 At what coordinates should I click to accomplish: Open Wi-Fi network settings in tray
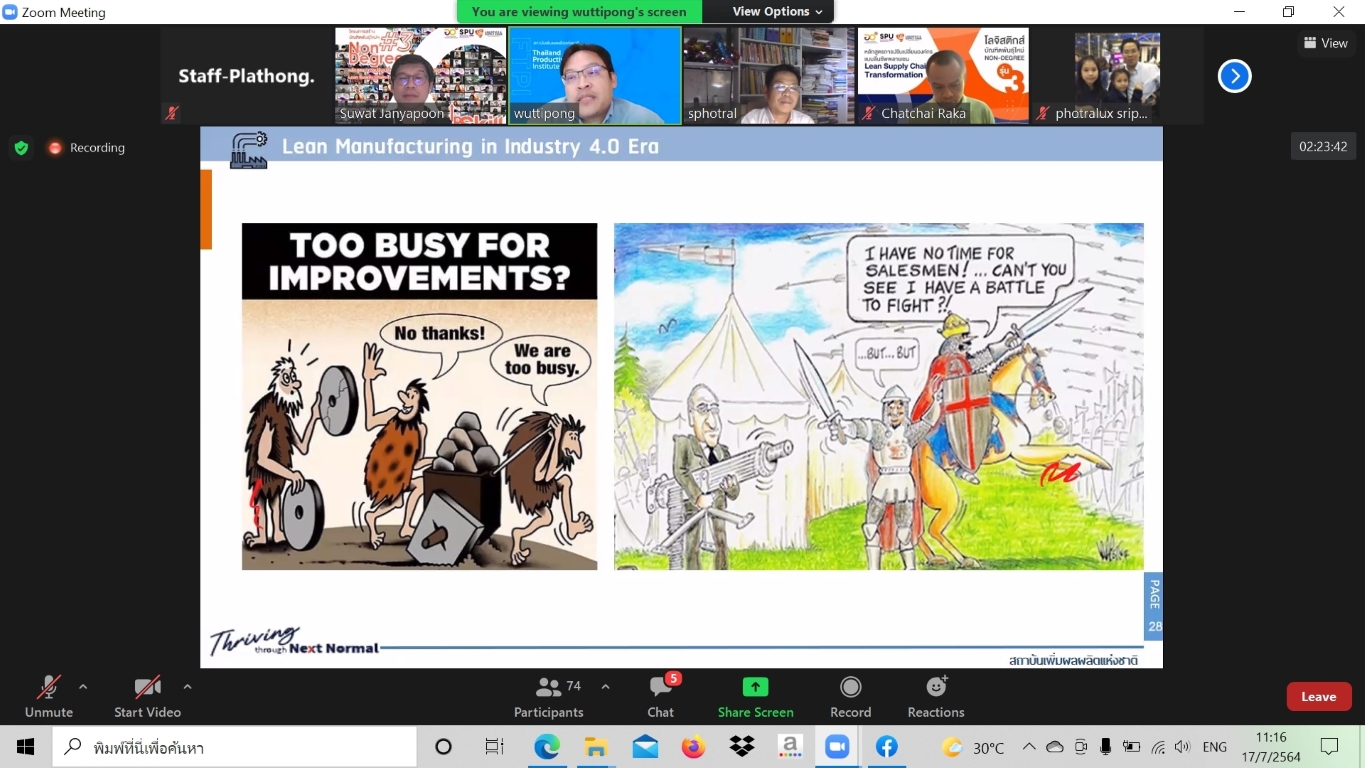click(1158, 747)
